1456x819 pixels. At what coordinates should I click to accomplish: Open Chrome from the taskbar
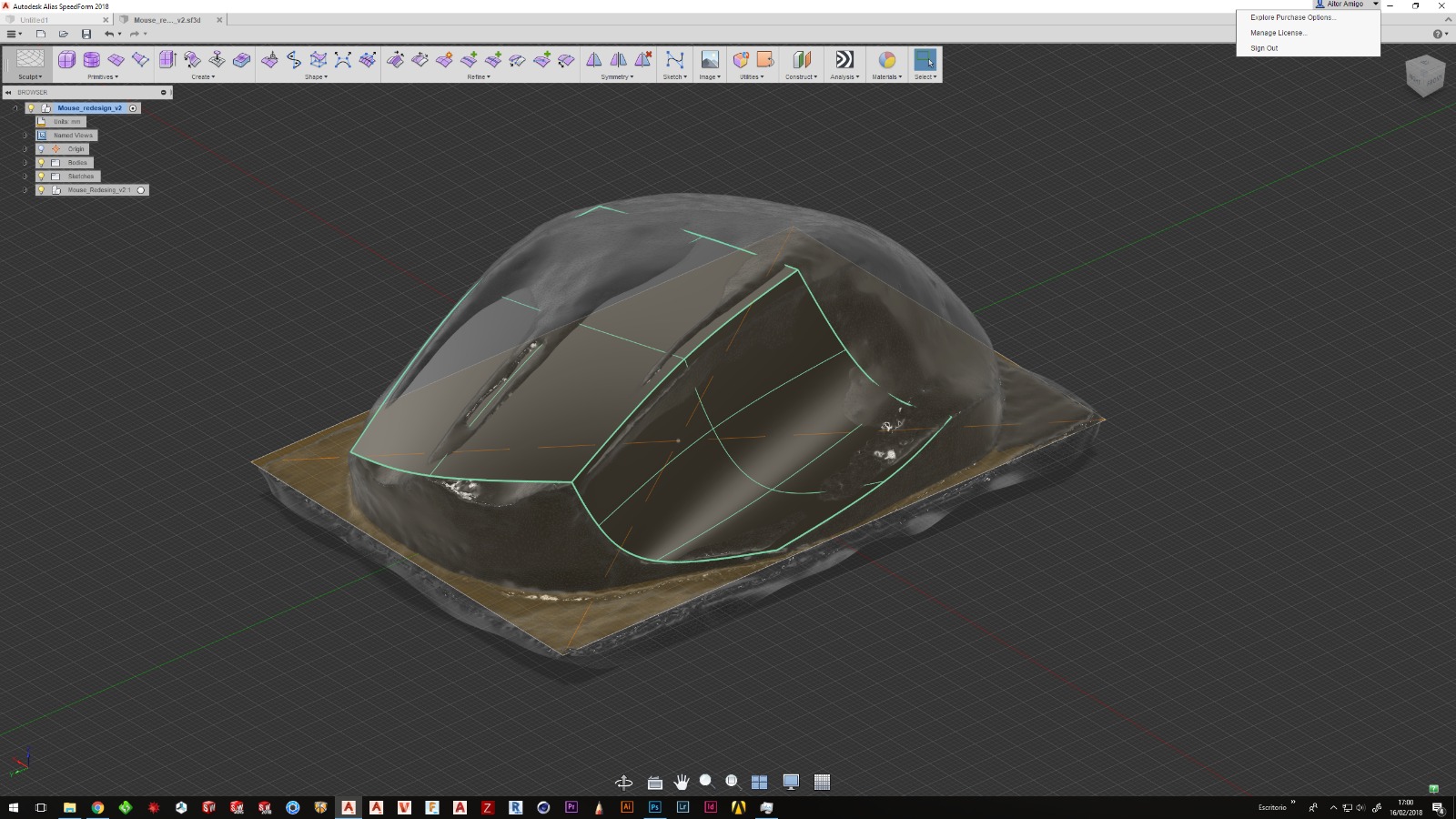click(x=97, y=807)
